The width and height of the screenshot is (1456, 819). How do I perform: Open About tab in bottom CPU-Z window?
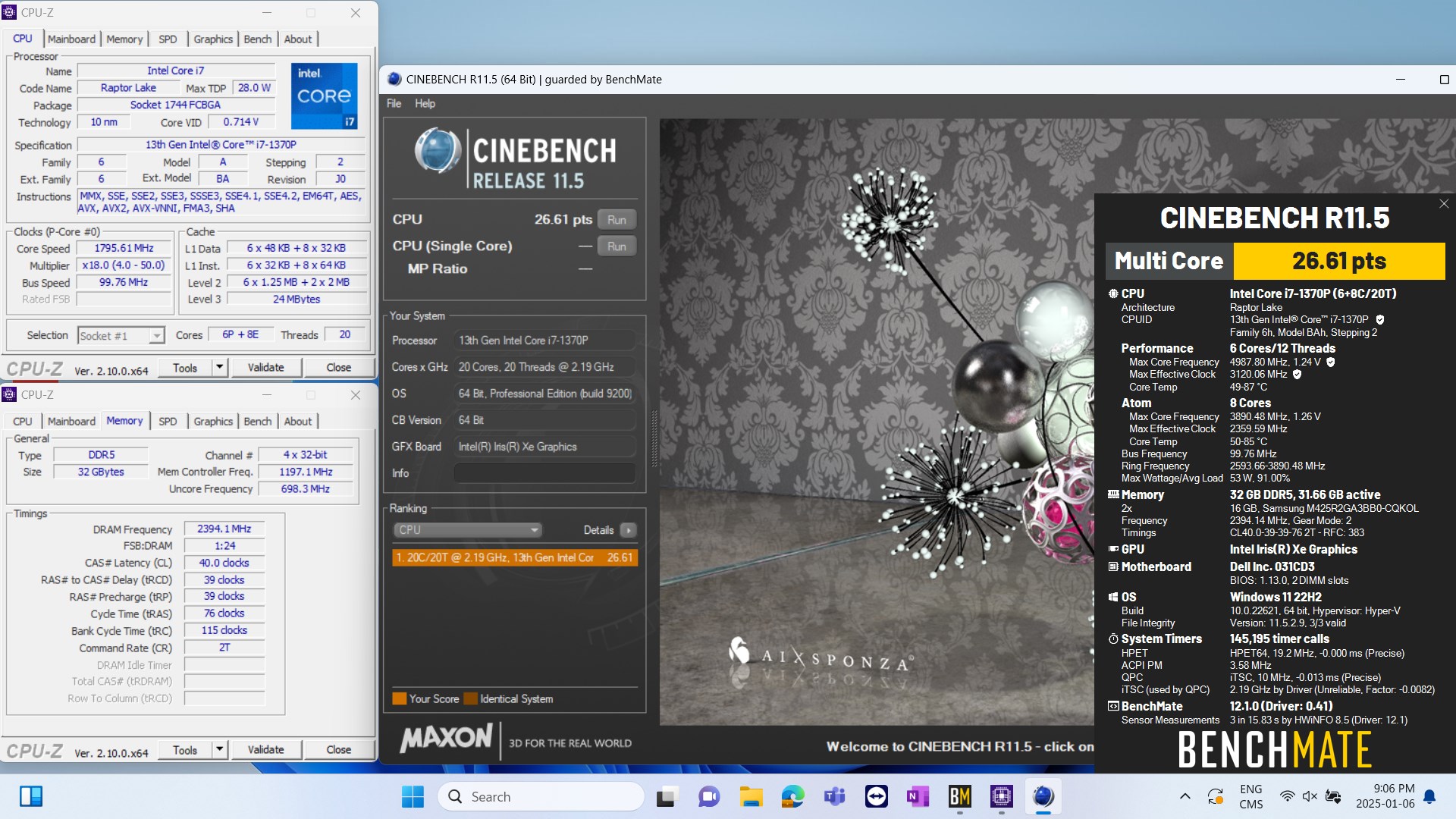point(298,422)
